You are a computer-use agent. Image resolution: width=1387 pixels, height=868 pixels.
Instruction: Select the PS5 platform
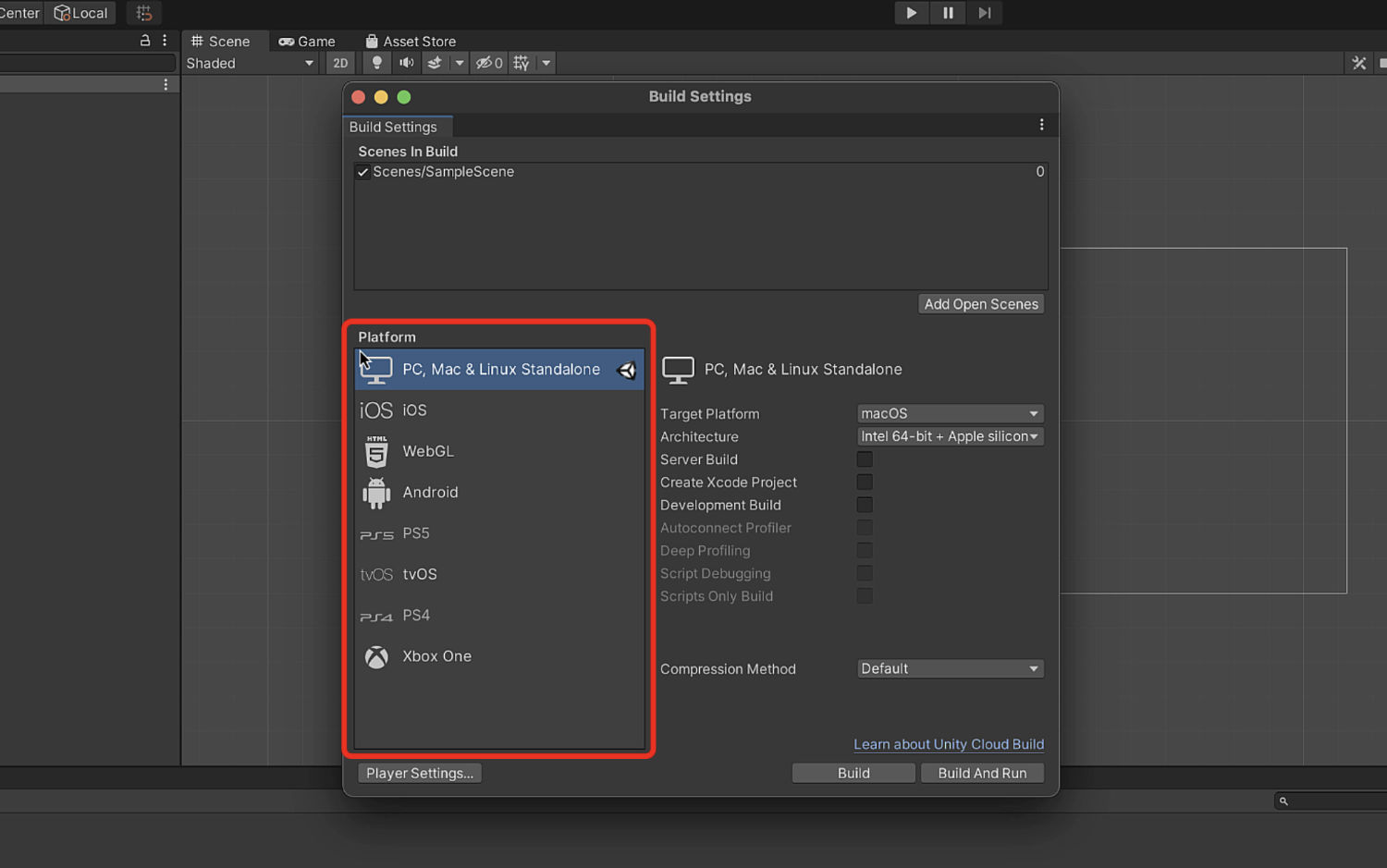(499, 533)
